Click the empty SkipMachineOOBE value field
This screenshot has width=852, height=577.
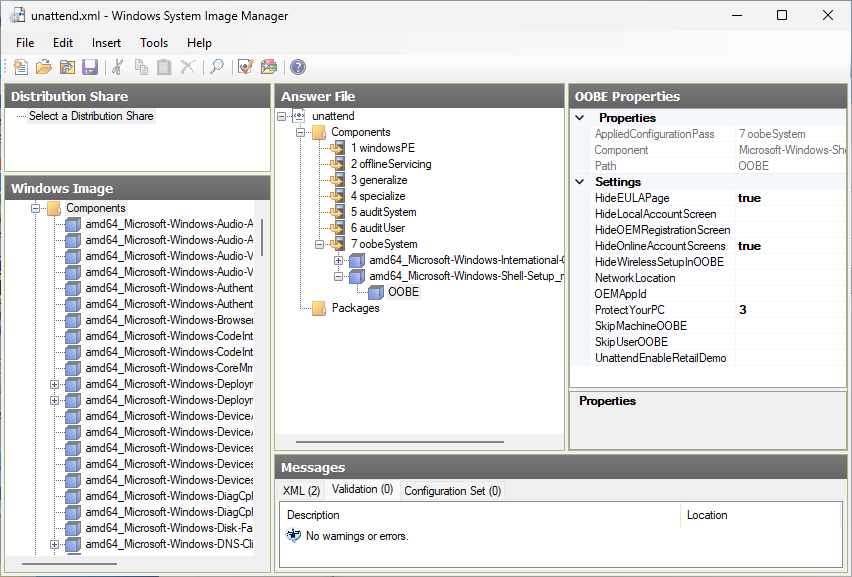791,326
